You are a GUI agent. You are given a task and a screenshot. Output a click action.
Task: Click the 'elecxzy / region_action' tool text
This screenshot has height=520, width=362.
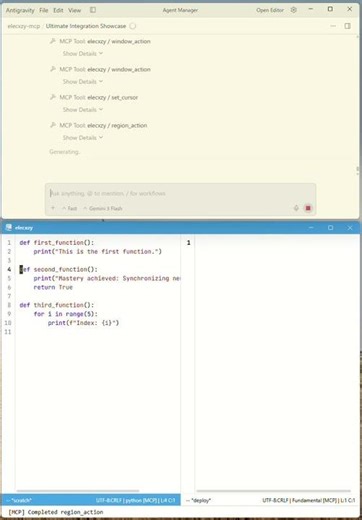click(x=117, y=125)
